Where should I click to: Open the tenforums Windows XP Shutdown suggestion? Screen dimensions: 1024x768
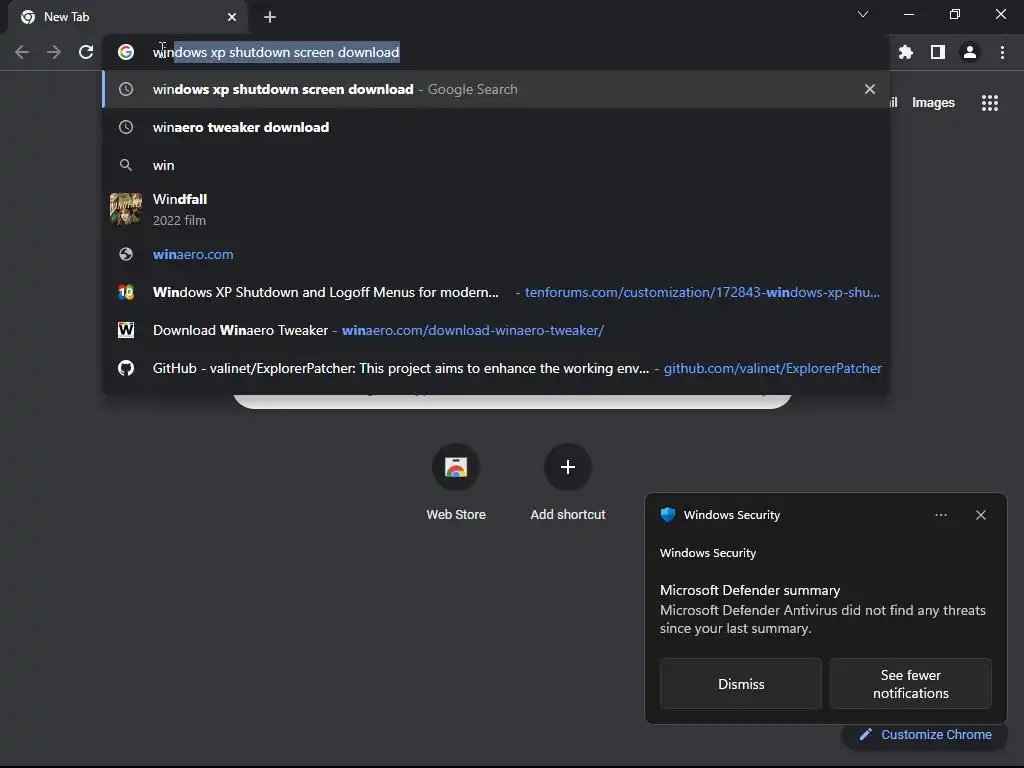pos(496,292)
